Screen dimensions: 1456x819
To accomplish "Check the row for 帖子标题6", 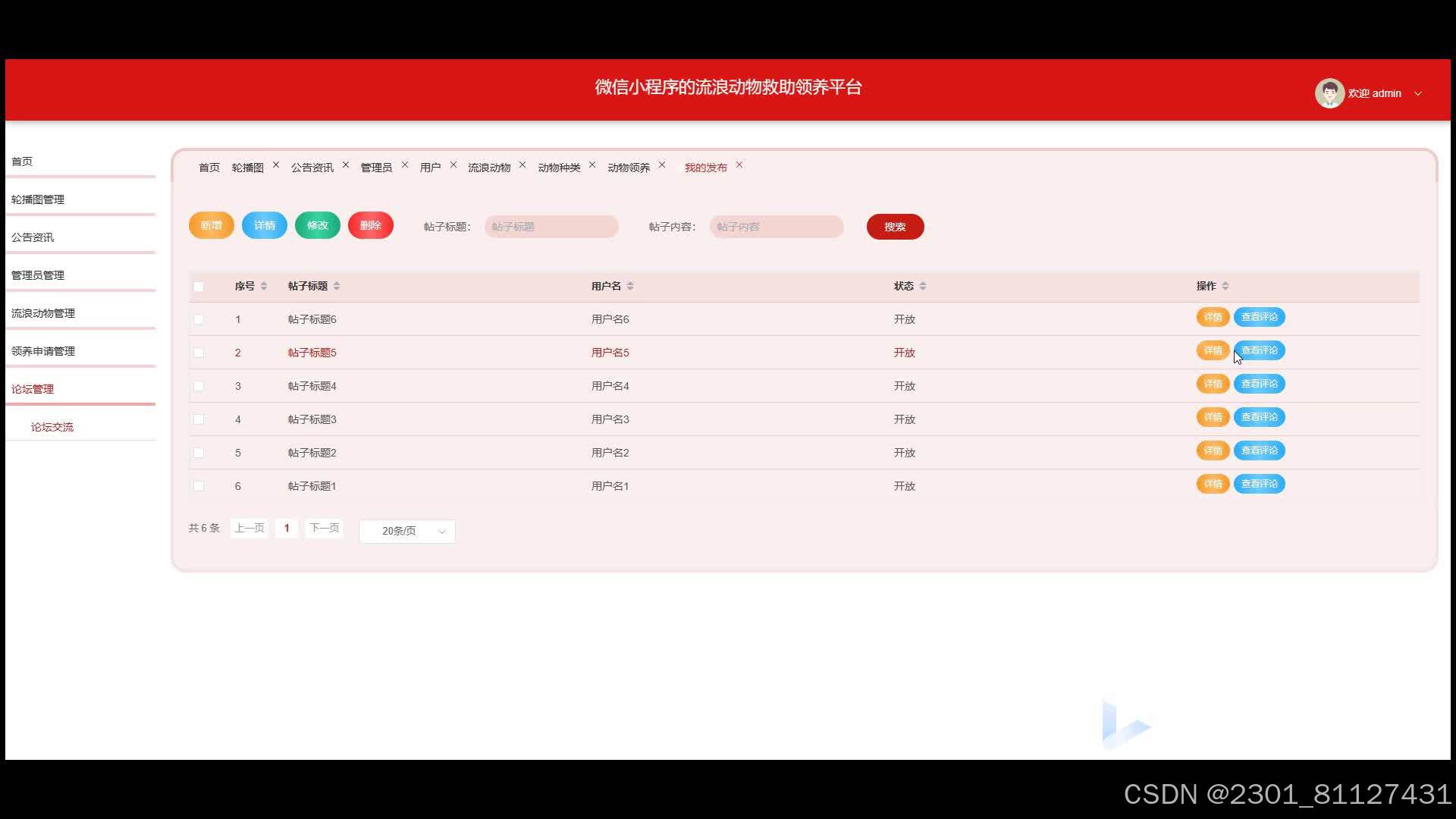I will (199, 319).
